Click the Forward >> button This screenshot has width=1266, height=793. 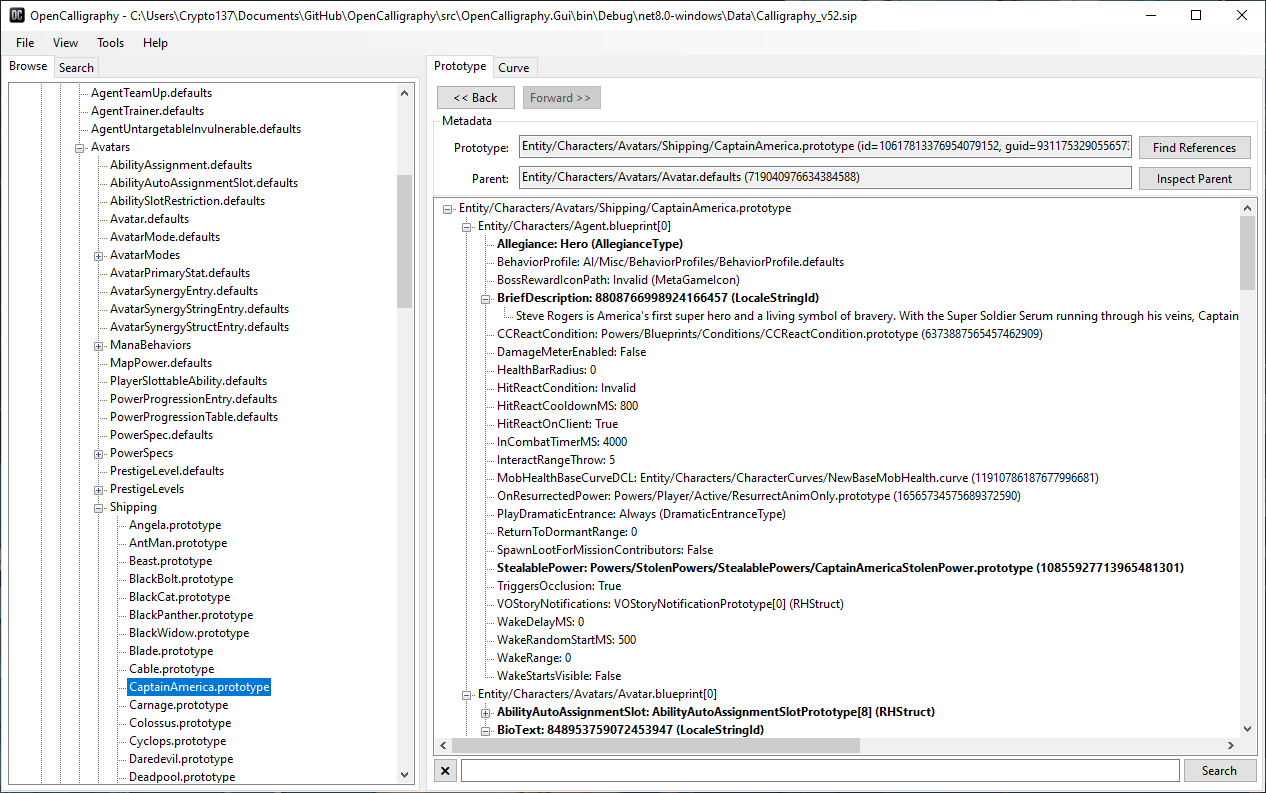coord(560,98)
